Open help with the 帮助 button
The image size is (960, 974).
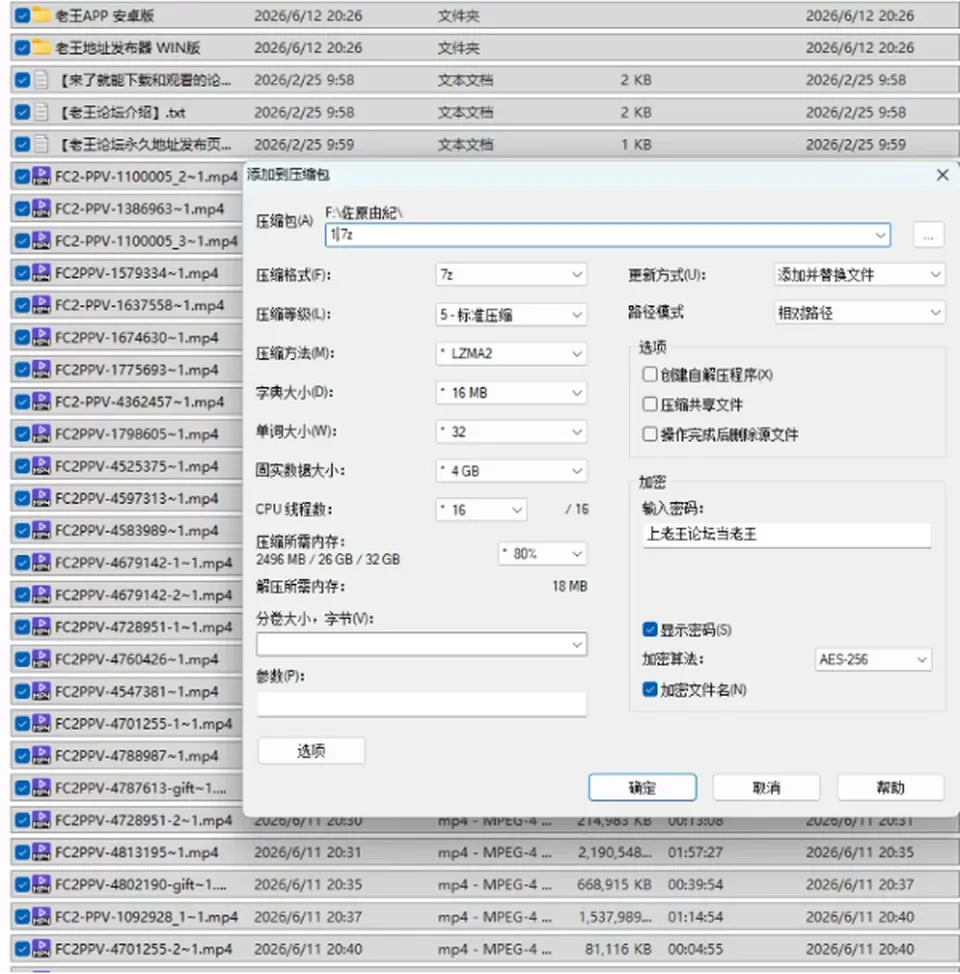point(891,788)
